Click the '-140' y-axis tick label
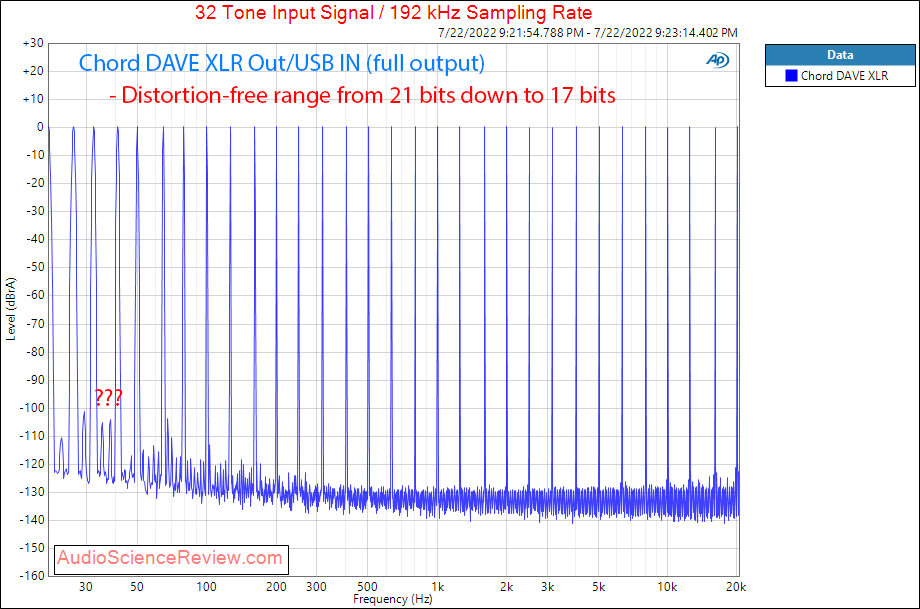The height and width of the screenshot is (609, 920). coord(32,520)
